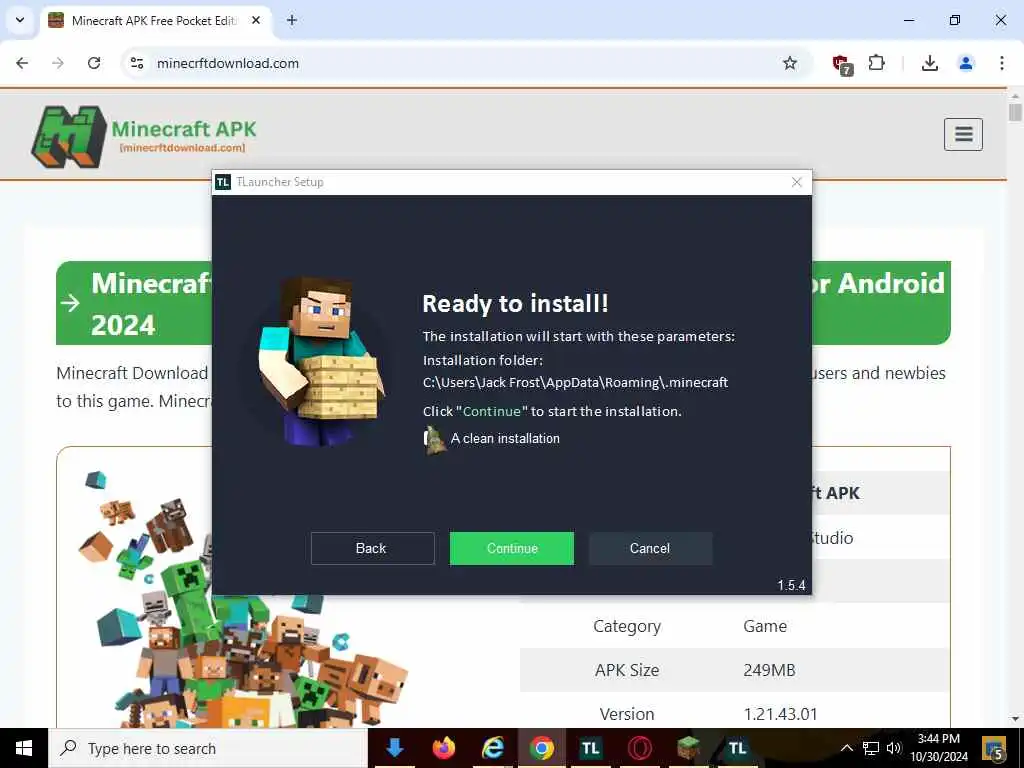
Task: Click the 'APK Size' table label
Action: 627,671
